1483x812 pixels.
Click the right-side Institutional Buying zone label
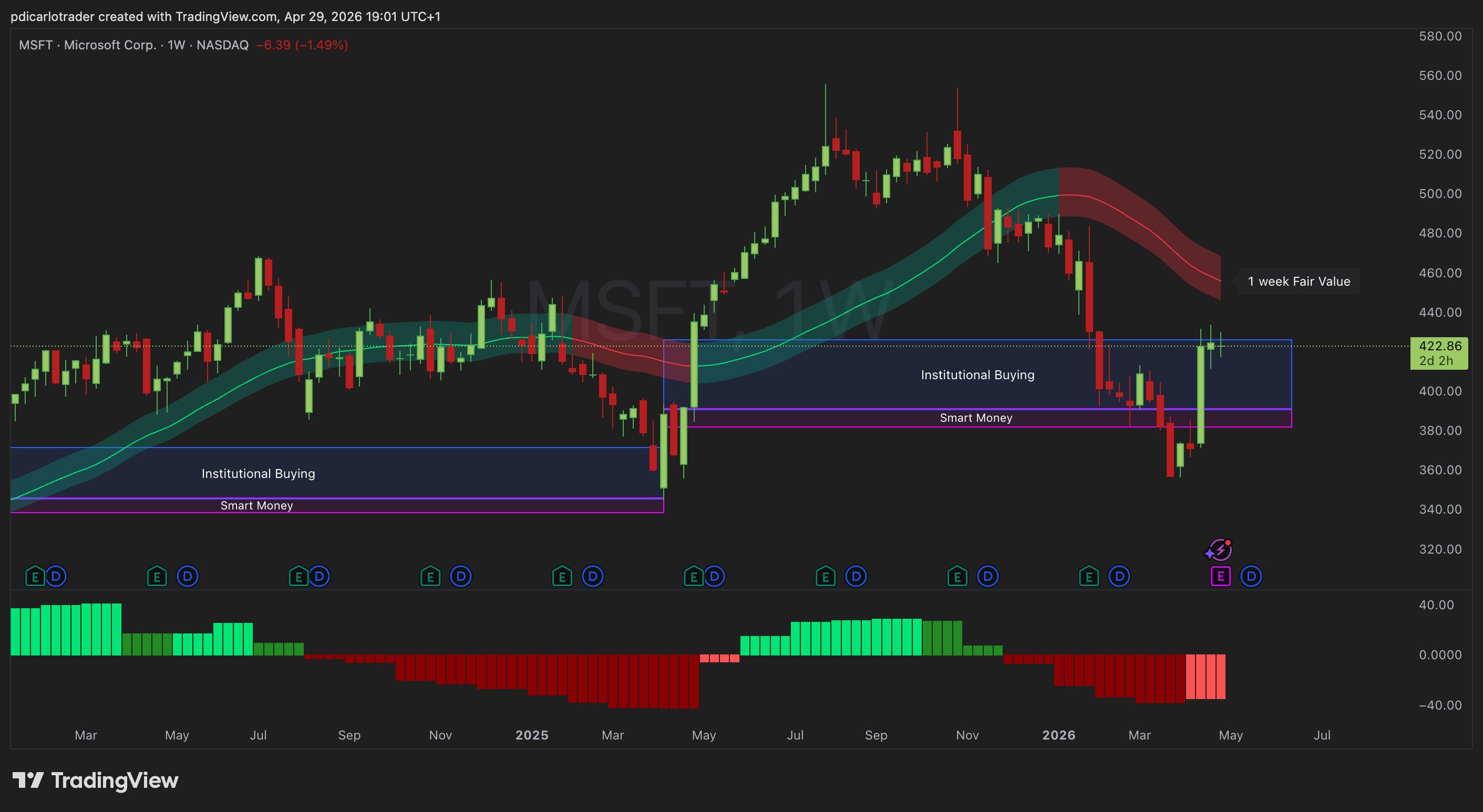[x=977, y=375]
